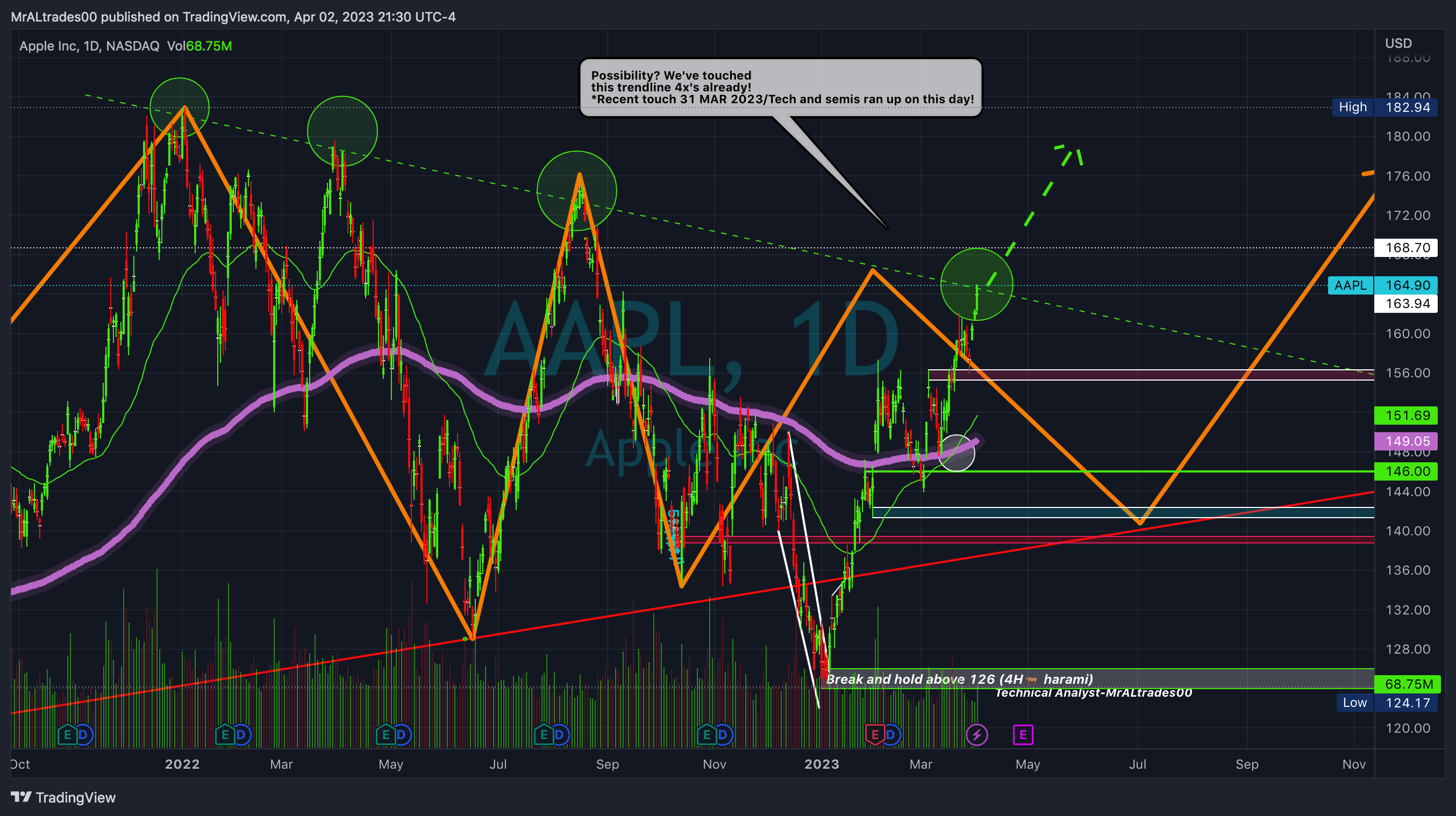
Task: Click the earnings E marker for late October 2021
Action: pos(67,735)
